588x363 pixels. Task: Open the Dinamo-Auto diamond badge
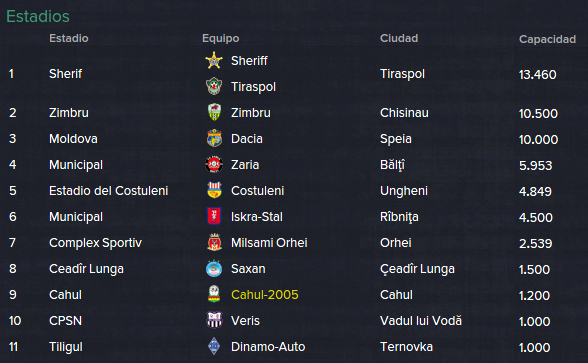click(x=214, y=346)
